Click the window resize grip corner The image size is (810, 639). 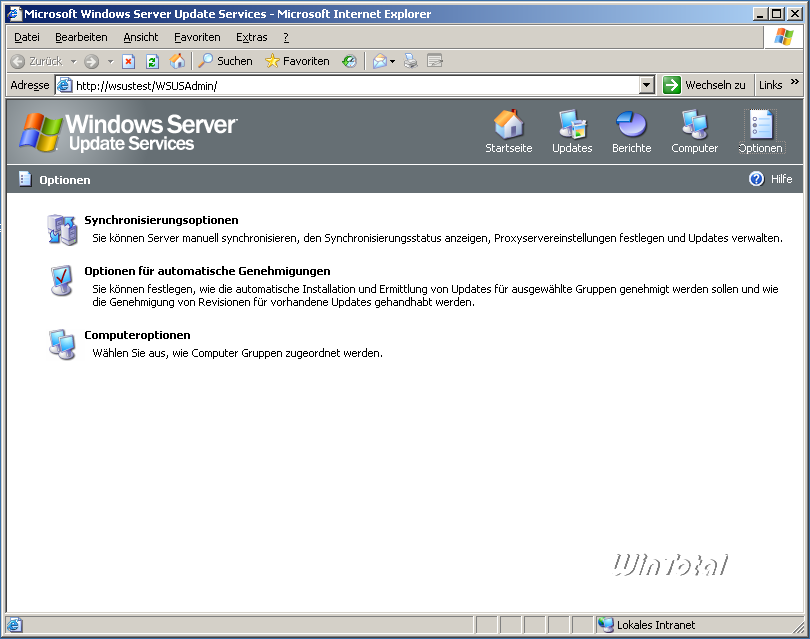tap(799, 627)
